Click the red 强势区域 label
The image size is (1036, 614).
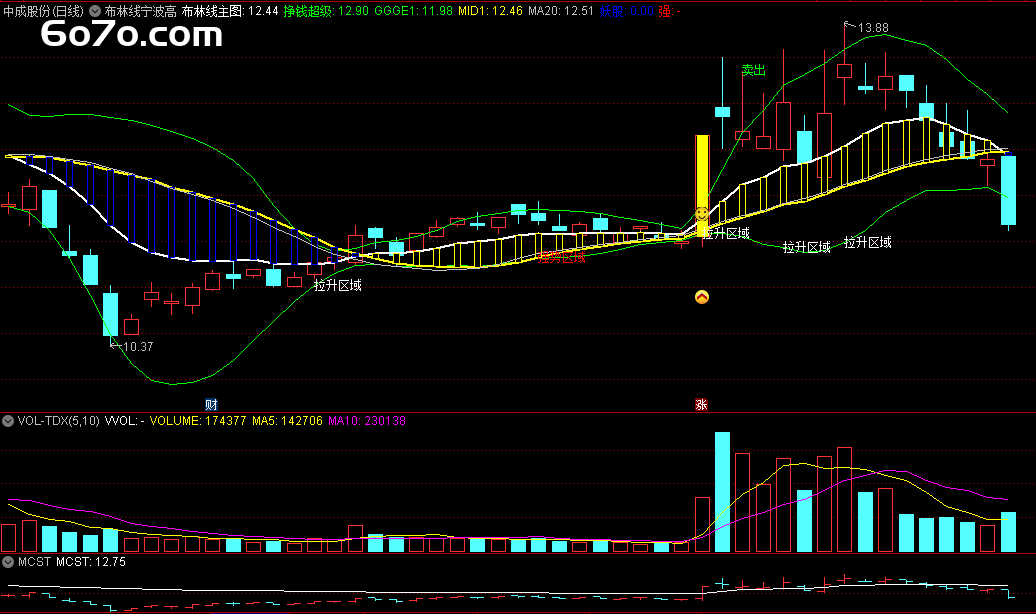click(562, 257)
